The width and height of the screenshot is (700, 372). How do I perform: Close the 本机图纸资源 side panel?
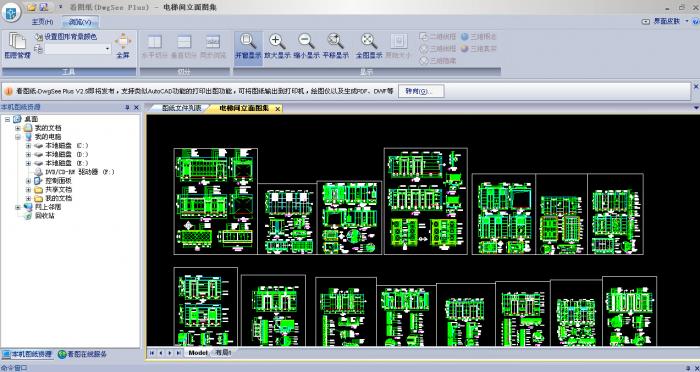click(x=136, y=108)
